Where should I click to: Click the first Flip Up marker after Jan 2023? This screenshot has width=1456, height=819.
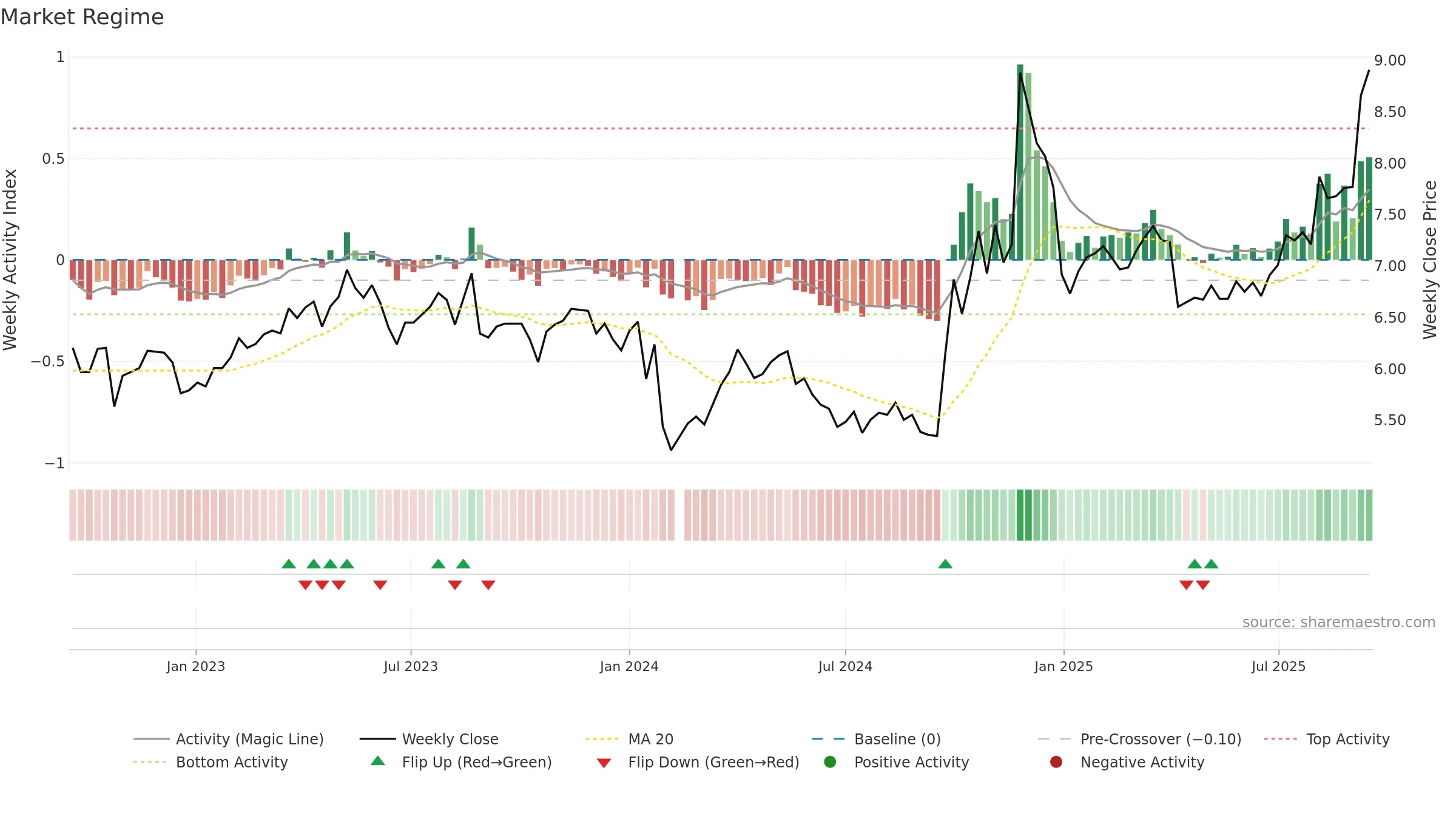[x=289, y=564]
